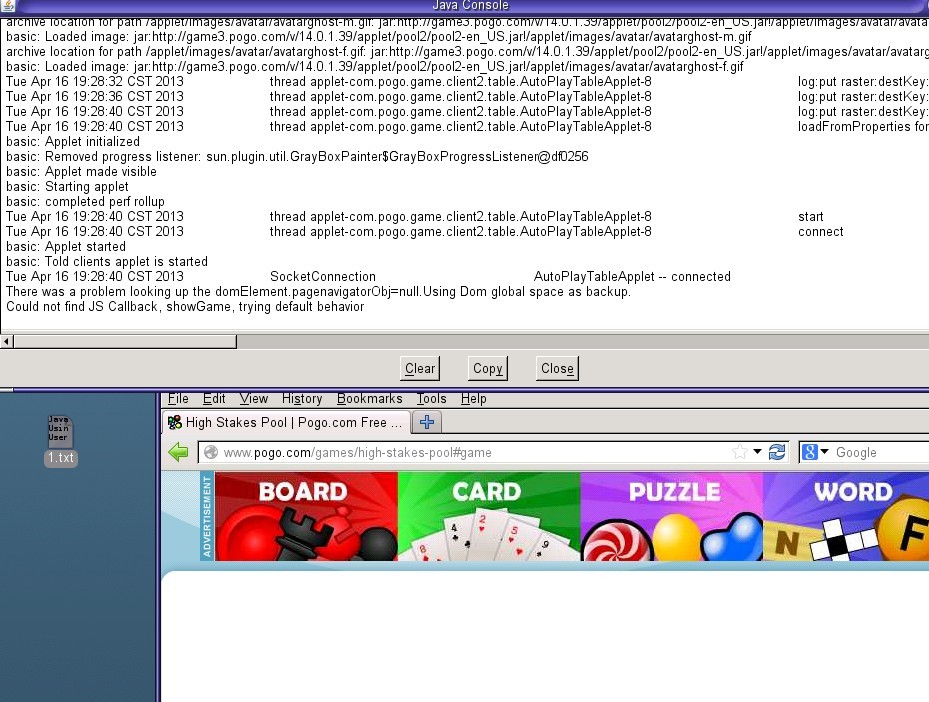Screen dimensions: 929x702
Task: Click the green back arrow in browser
Action: click(x=179, y=453)
